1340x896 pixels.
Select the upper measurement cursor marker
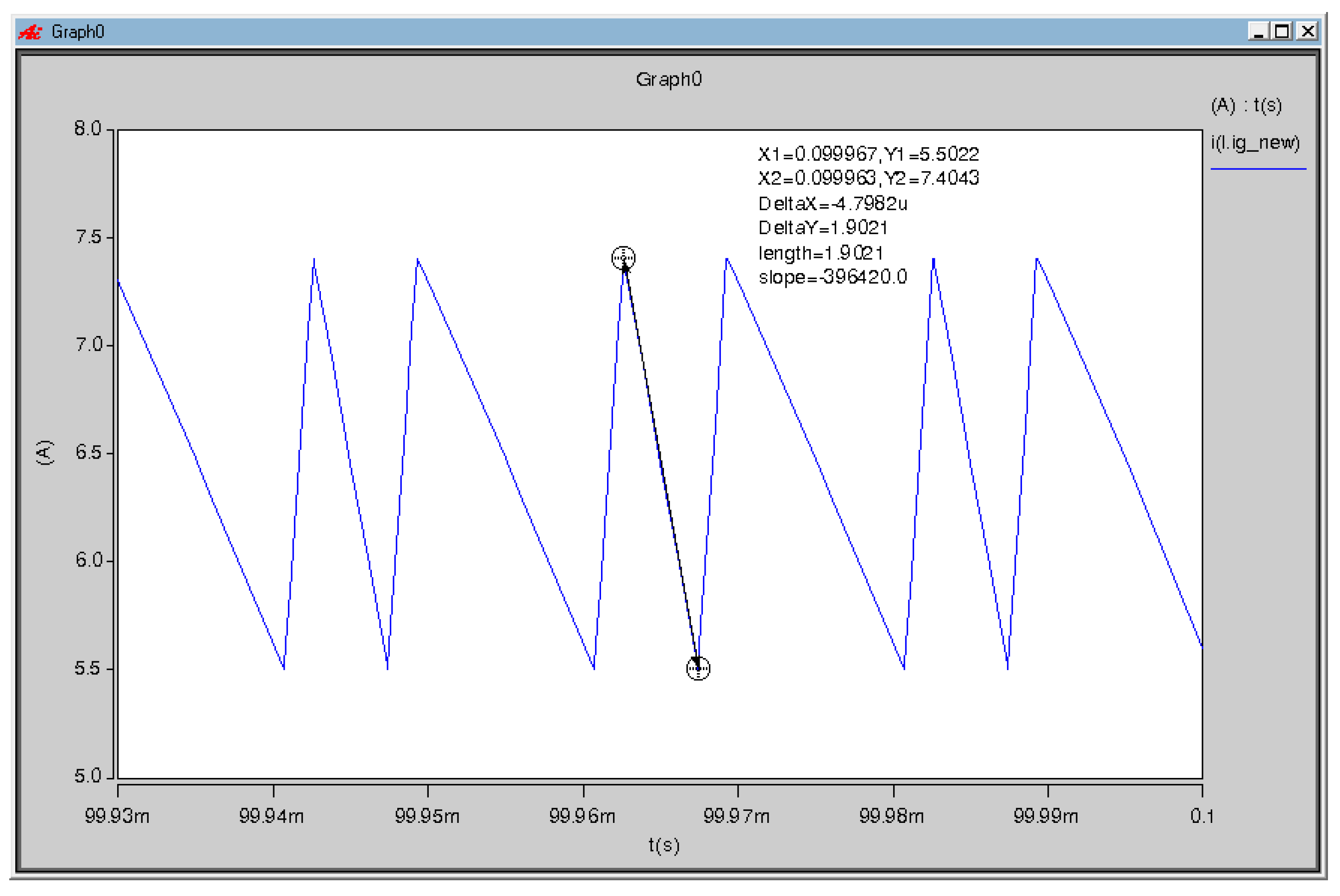[x=623, y=258]
